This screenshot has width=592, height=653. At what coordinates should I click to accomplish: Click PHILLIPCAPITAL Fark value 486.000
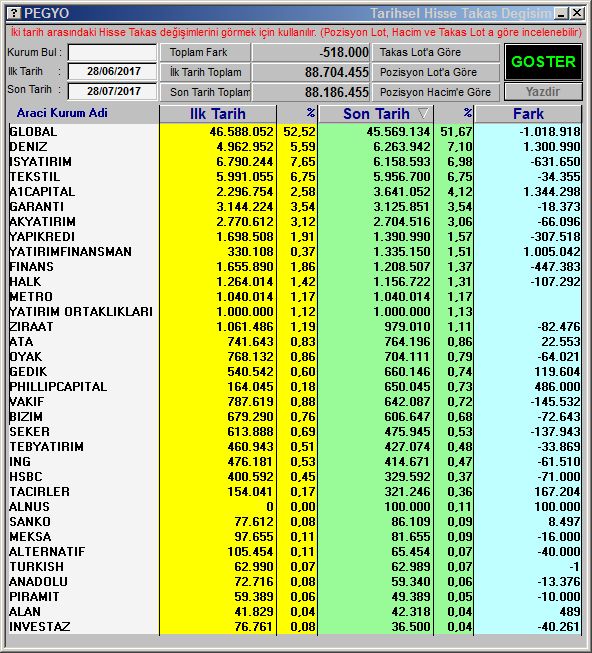pos(557,386)
